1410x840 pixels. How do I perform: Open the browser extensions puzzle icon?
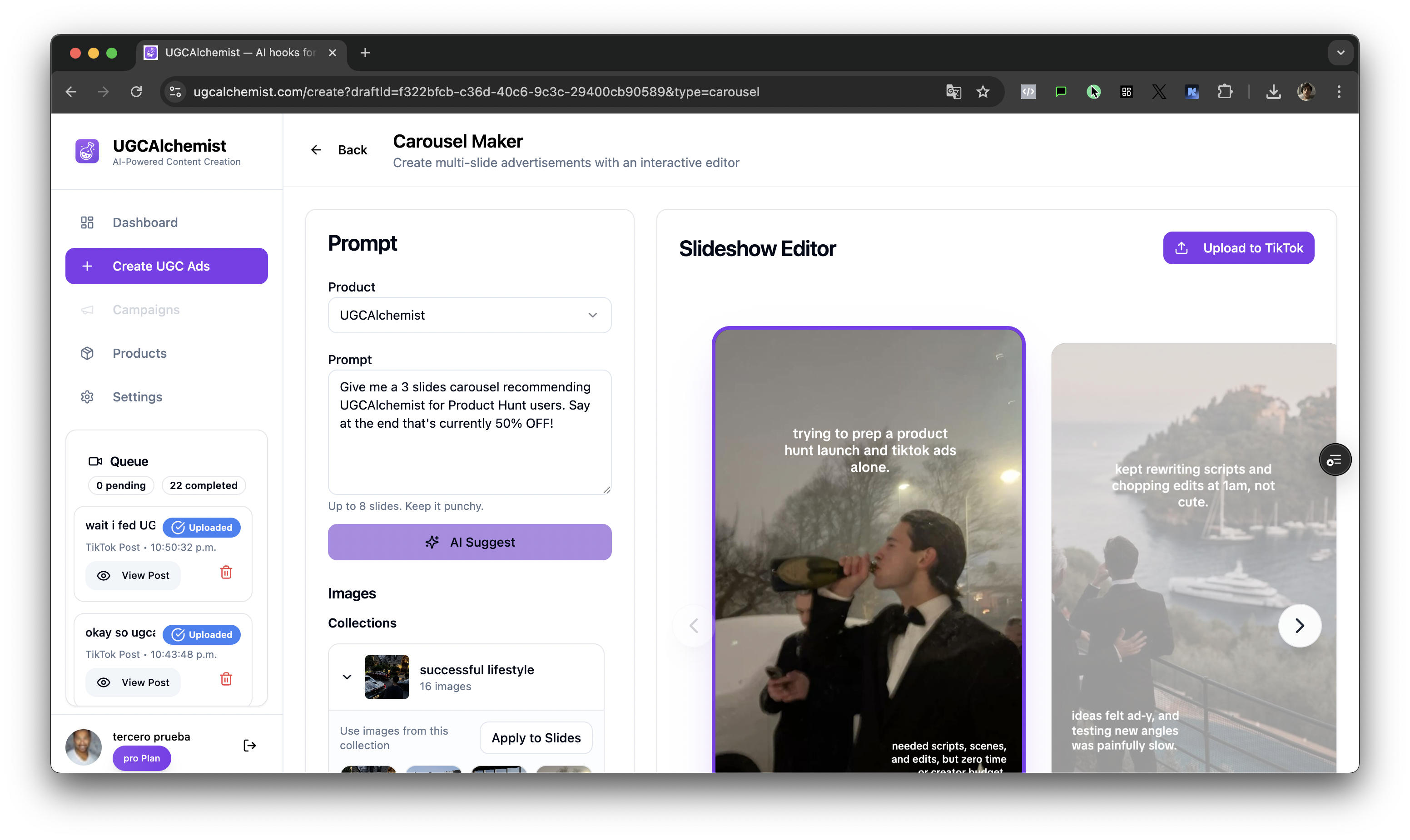tap(1224, 92)
